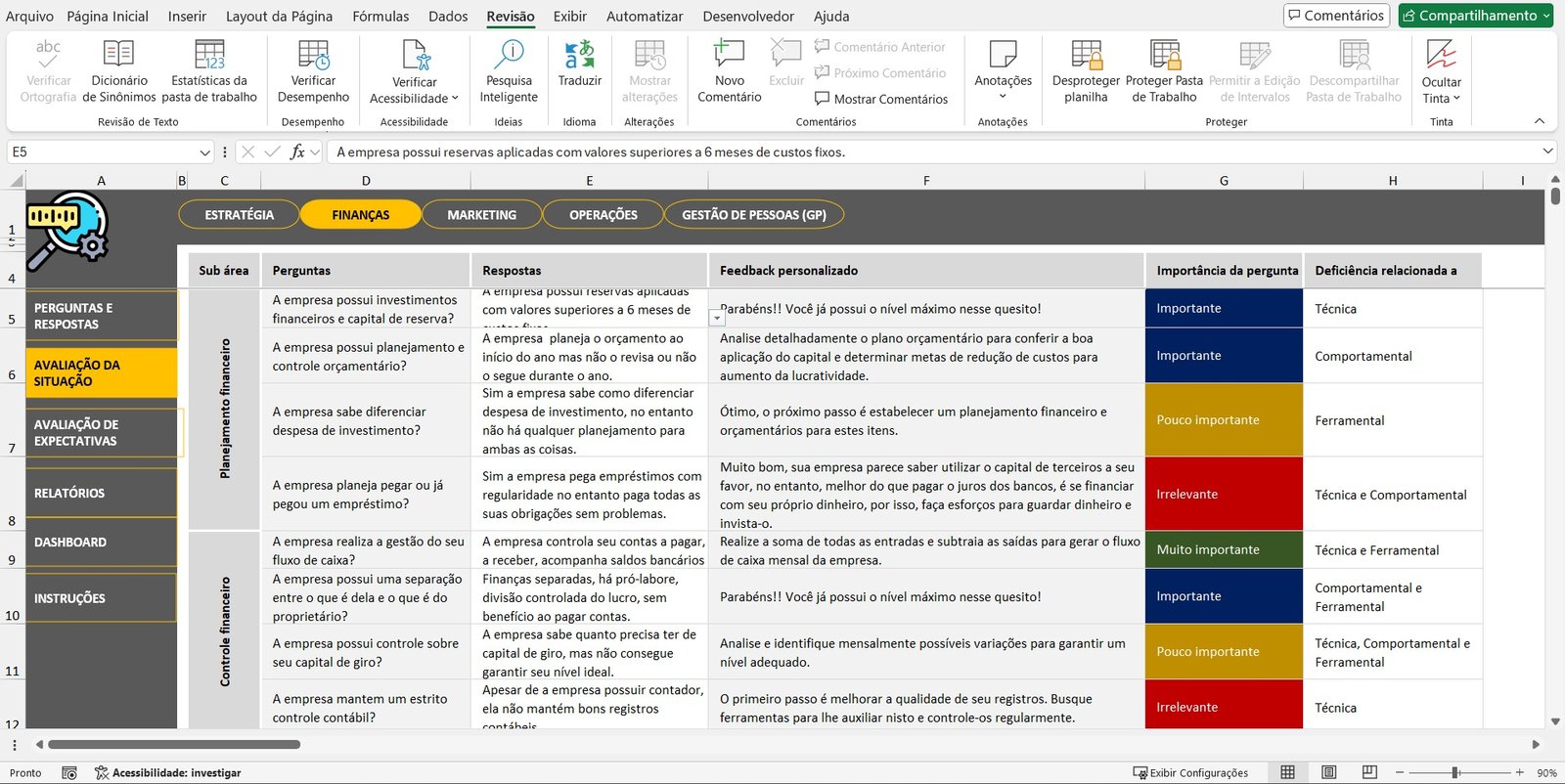Click red Irrelevante cell for empréstimo row

coord(1224,495)
